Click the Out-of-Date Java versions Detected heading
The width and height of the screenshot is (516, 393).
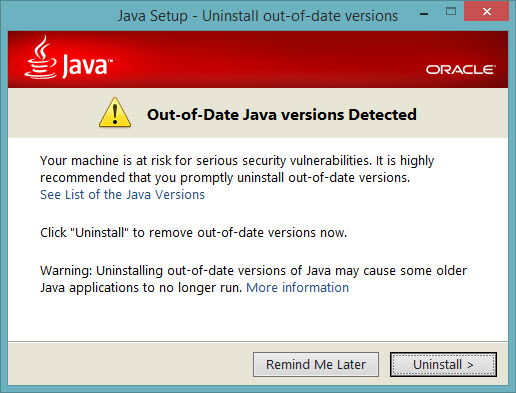282,114
